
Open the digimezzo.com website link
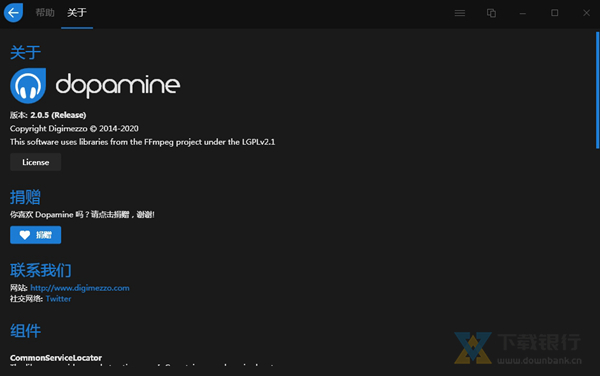point(80,288)
